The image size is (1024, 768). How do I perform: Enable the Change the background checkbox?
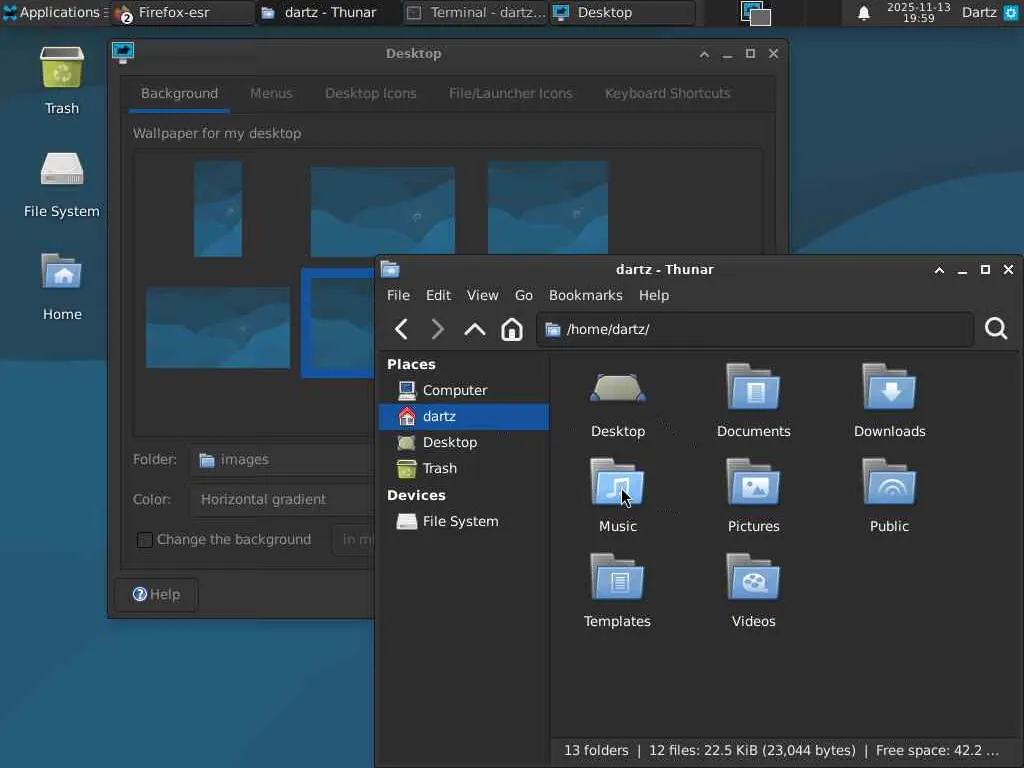pyautogui.click(x=145, y=540)
